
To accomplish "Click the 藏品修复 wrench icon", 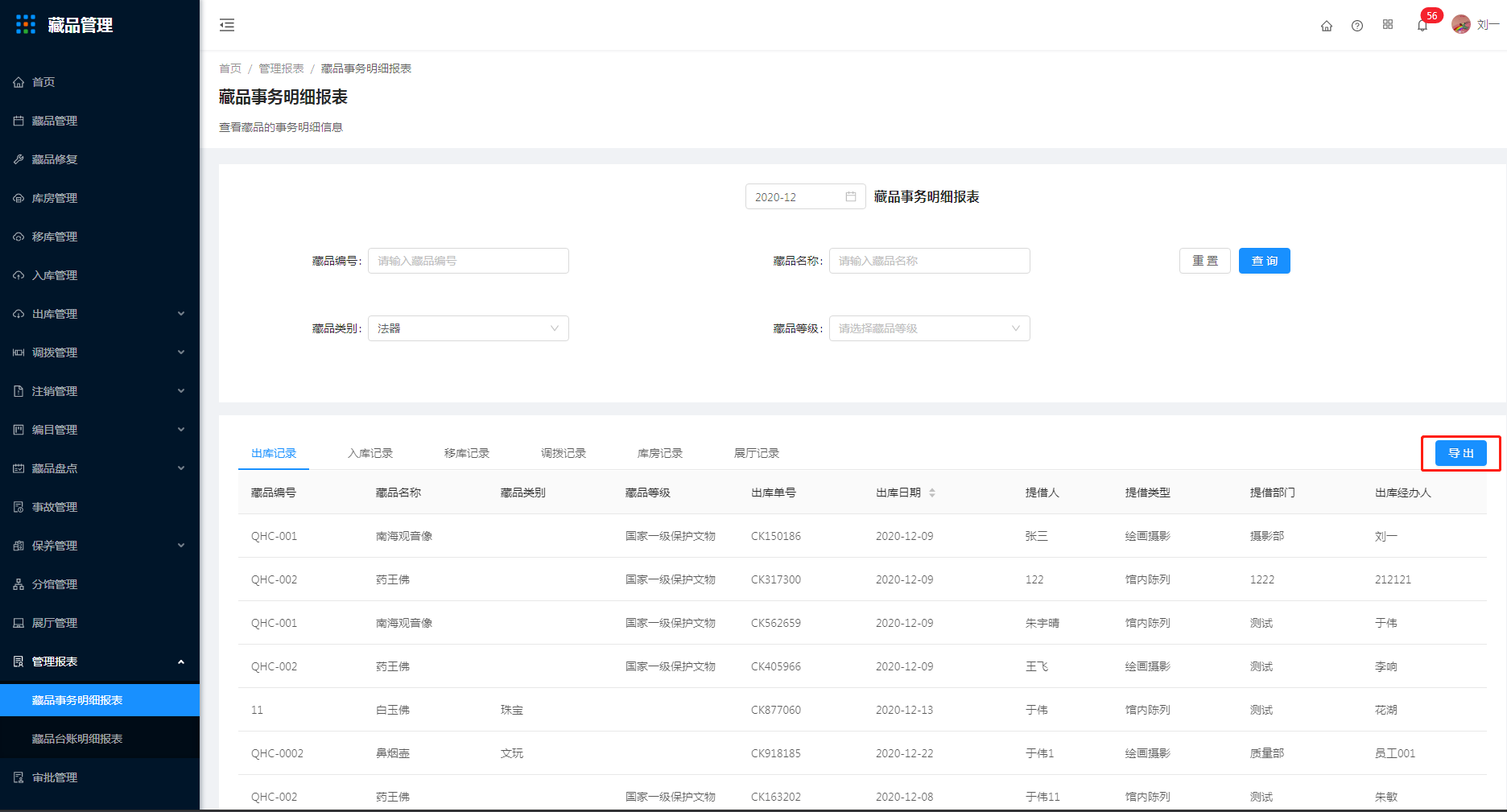I will [x=19, y=159].
